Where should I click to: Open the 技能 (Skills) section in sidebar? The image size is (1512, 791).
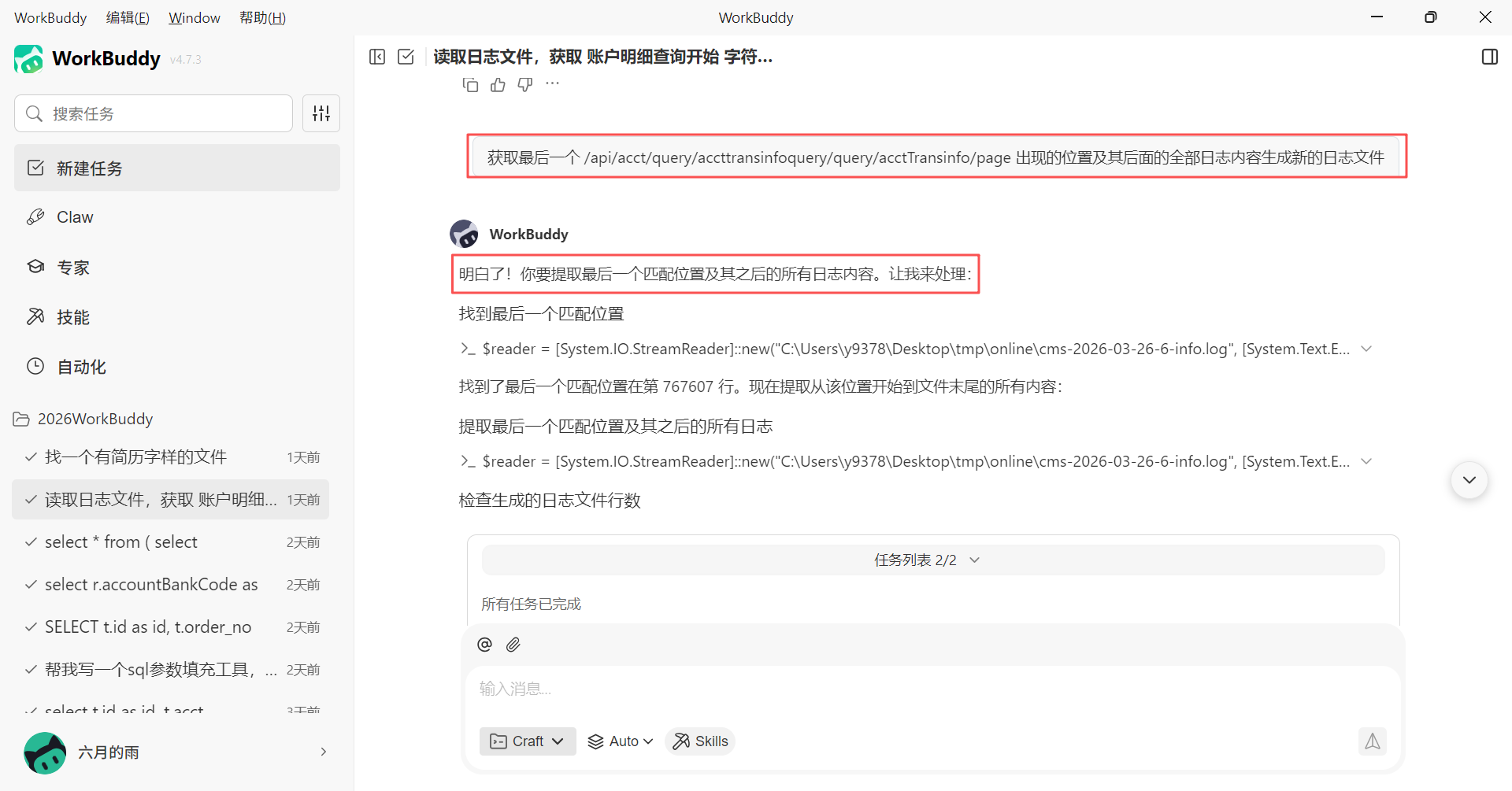click(x=74, y=316)
